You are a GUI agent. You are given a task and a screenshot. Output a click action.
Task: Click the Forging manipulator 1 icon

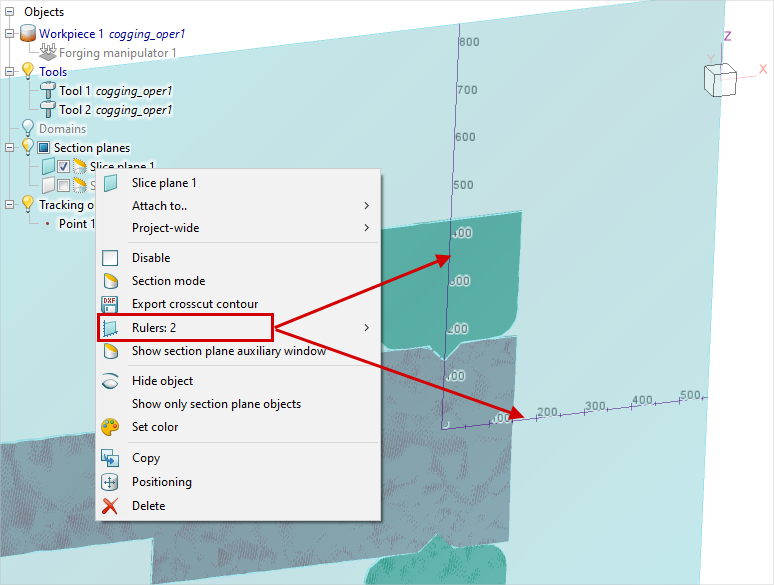tap(48, 53)
